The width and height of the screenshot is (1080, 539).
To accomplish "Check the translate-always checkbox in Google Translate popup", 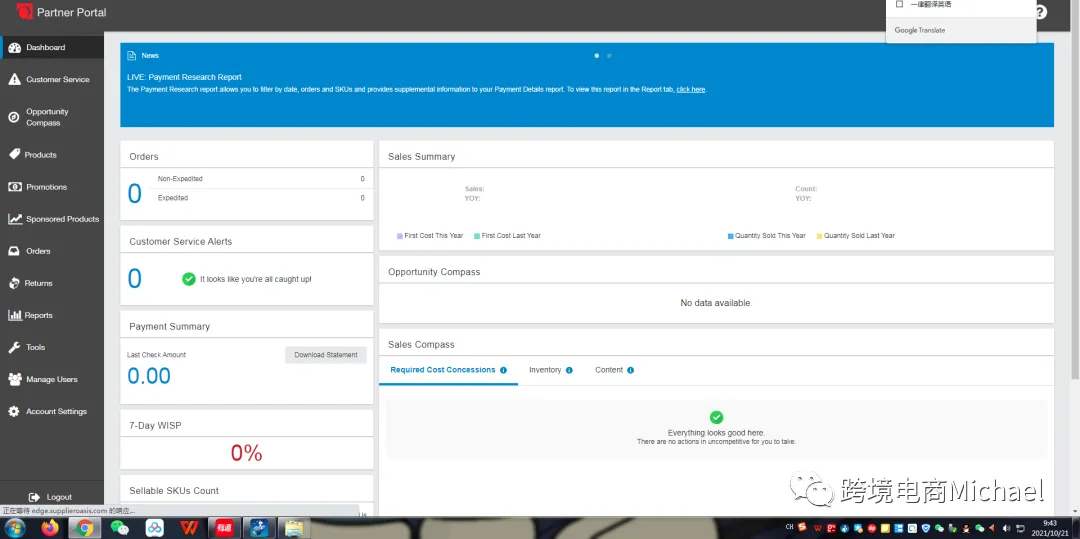I will (899, 4).
